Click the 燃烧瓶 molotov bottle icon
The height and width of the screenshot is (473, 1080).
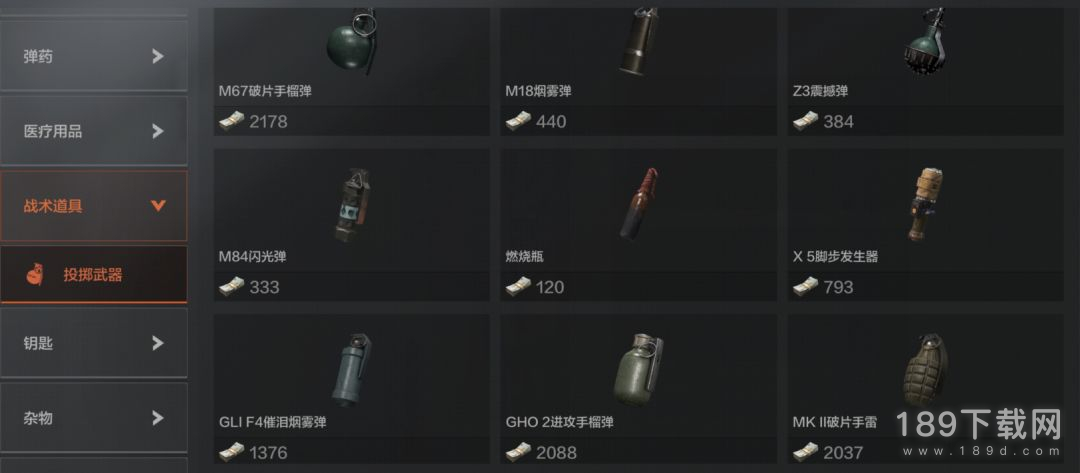point(638,204)
